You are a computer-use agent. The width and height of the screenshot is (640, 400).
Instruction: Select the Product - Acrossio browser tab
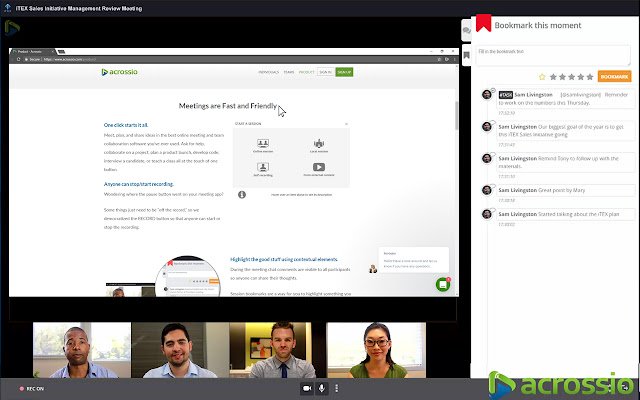(x=33, y=51)
